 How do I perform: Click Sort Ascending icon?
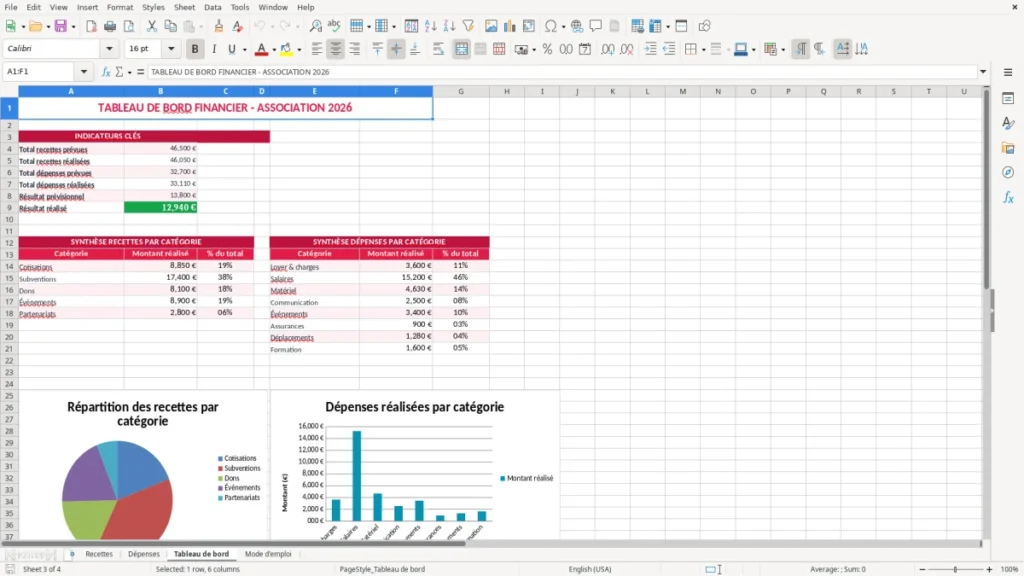click(x=430, y=26)
